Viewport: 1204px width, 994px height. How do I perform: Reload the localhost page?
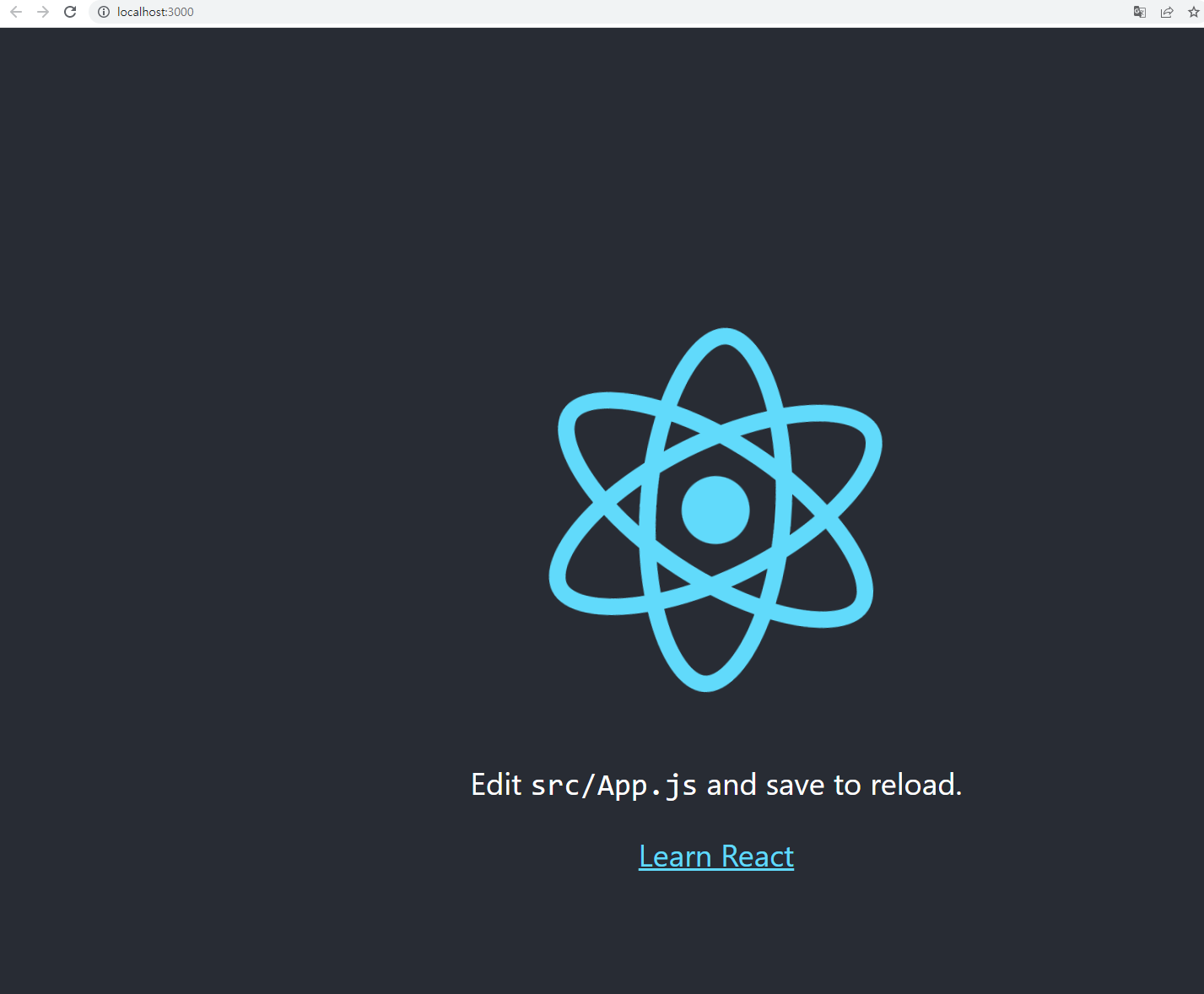pos(70,12)
